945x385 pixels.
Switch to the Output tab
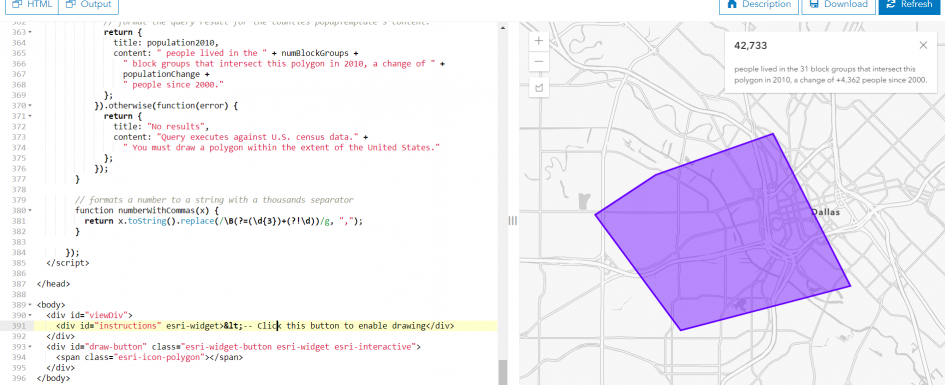coord(89,4)
